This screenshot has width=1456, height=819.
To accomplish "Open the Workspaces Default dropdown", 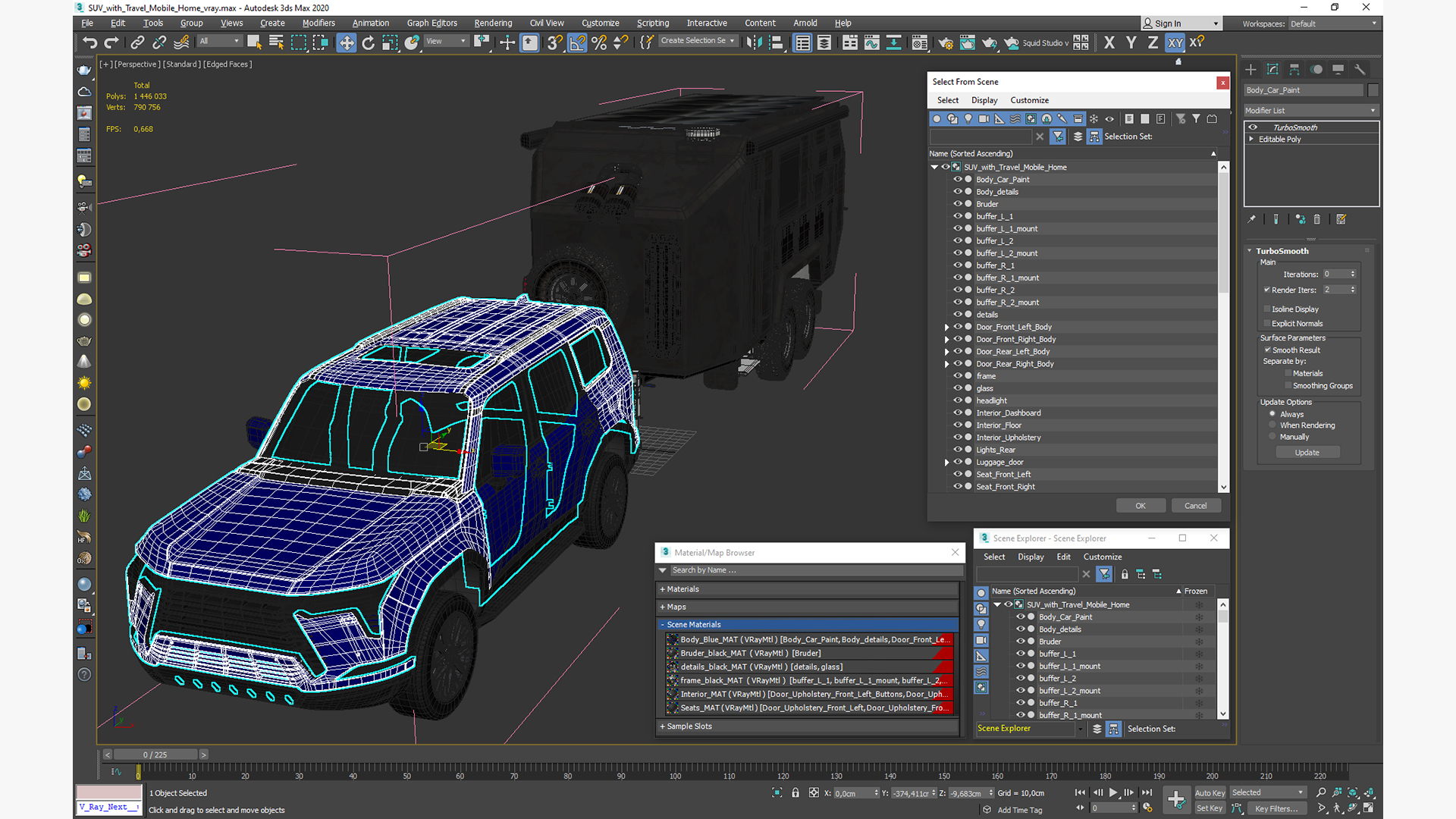I will pyautogui.click(x=1333, y=24).
